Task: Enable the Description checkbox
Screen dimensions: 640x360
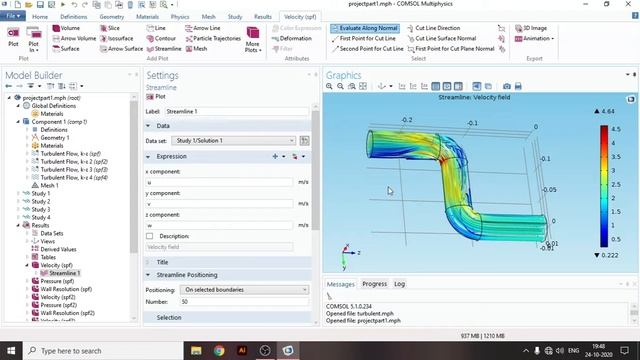Action: pyautogui.click(x=150, y=236)
